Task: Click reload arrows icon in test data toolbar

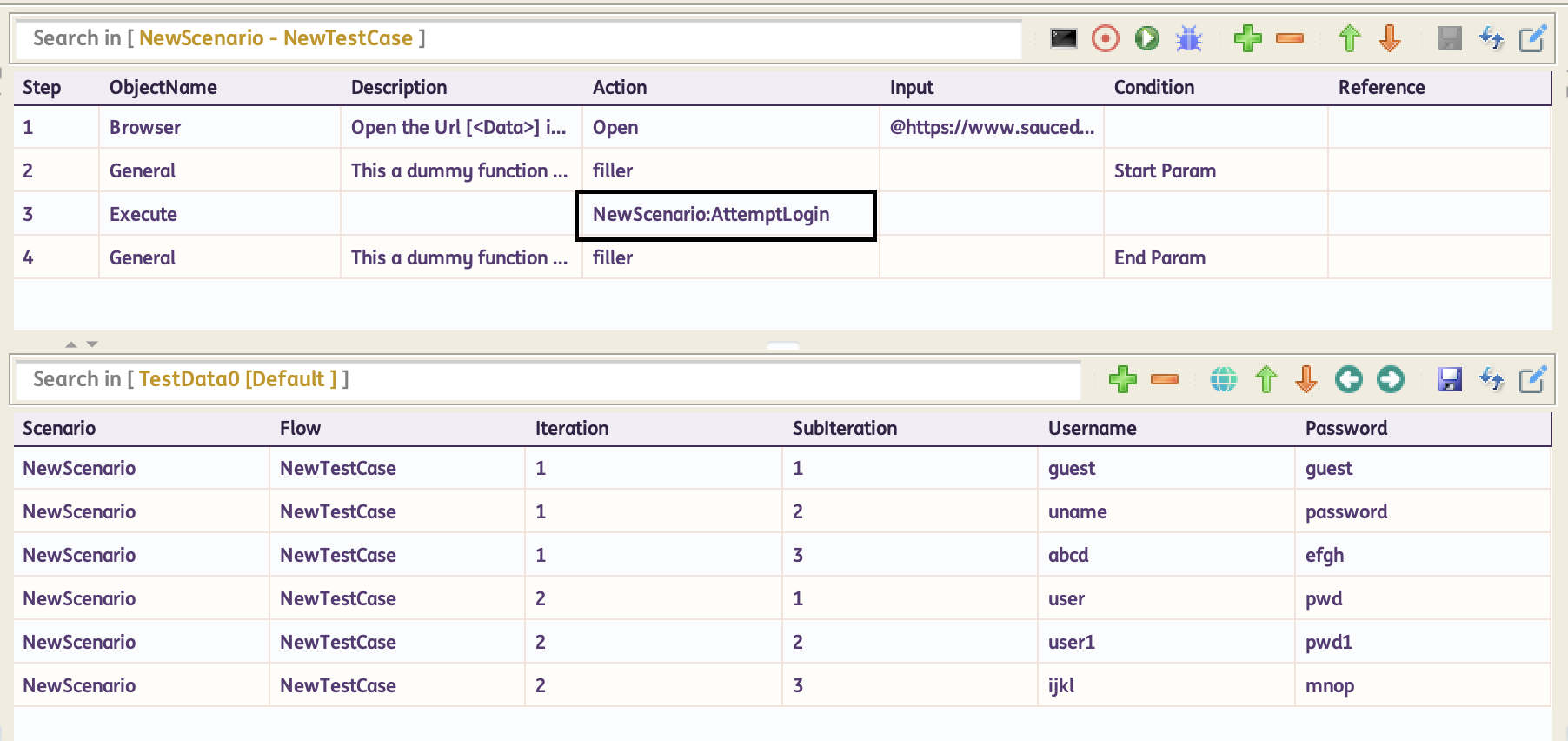Action: click(1492, 379)
